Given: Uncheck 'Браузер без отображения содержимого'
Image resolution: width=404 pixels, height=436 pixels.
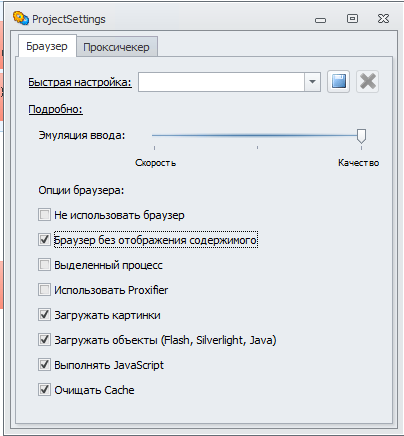Looking at the screenshot, I should point(44,240).
